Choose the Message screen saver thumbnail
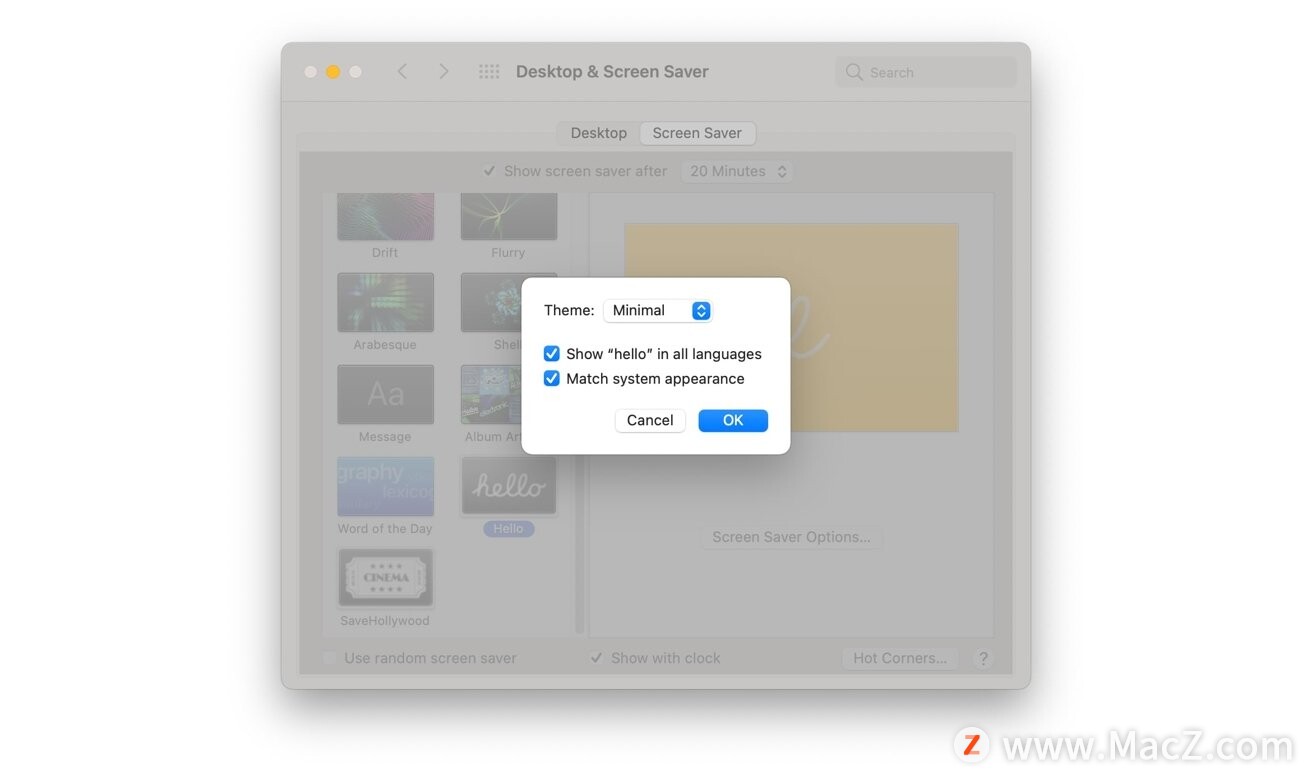 click(x=385, y=395)
